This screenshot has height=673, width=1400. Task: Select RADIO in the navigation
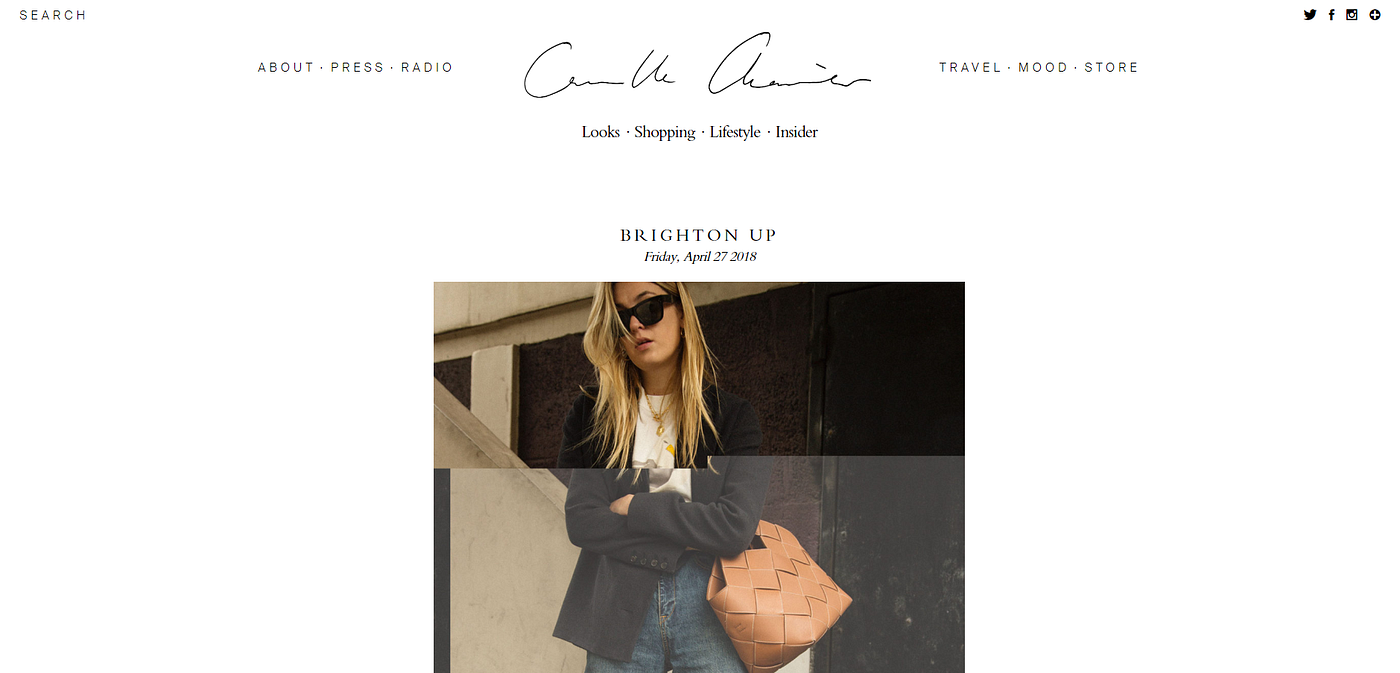point(427,67)
